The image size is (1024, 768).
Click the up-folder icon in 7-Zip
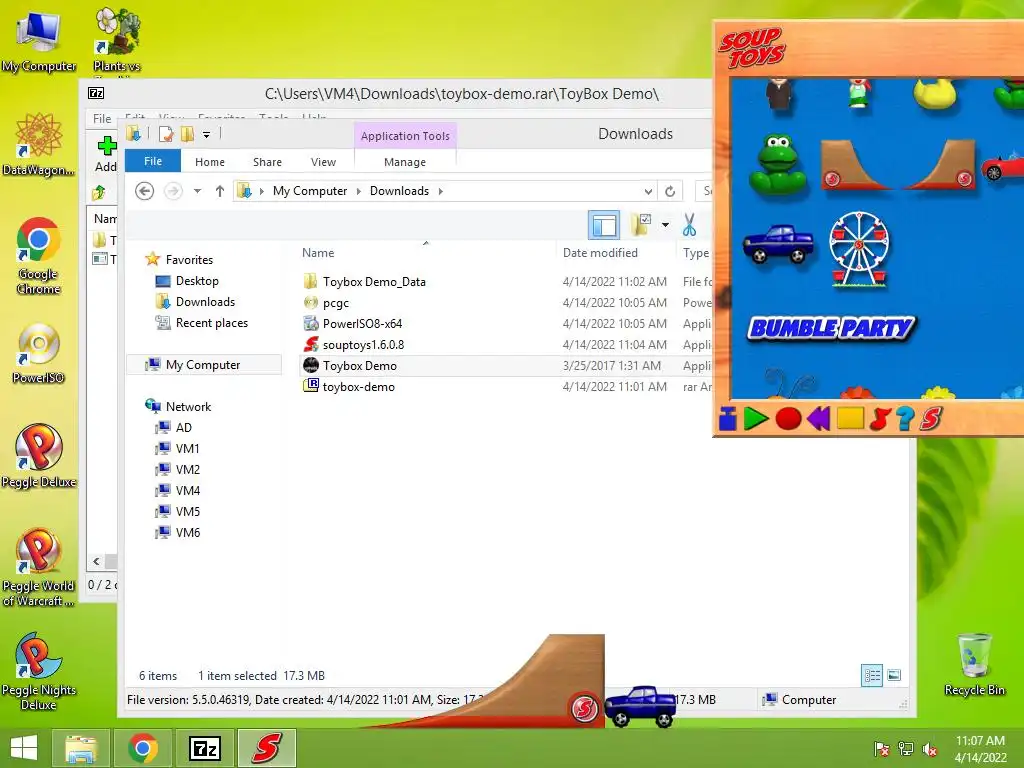tap(99, 192)
